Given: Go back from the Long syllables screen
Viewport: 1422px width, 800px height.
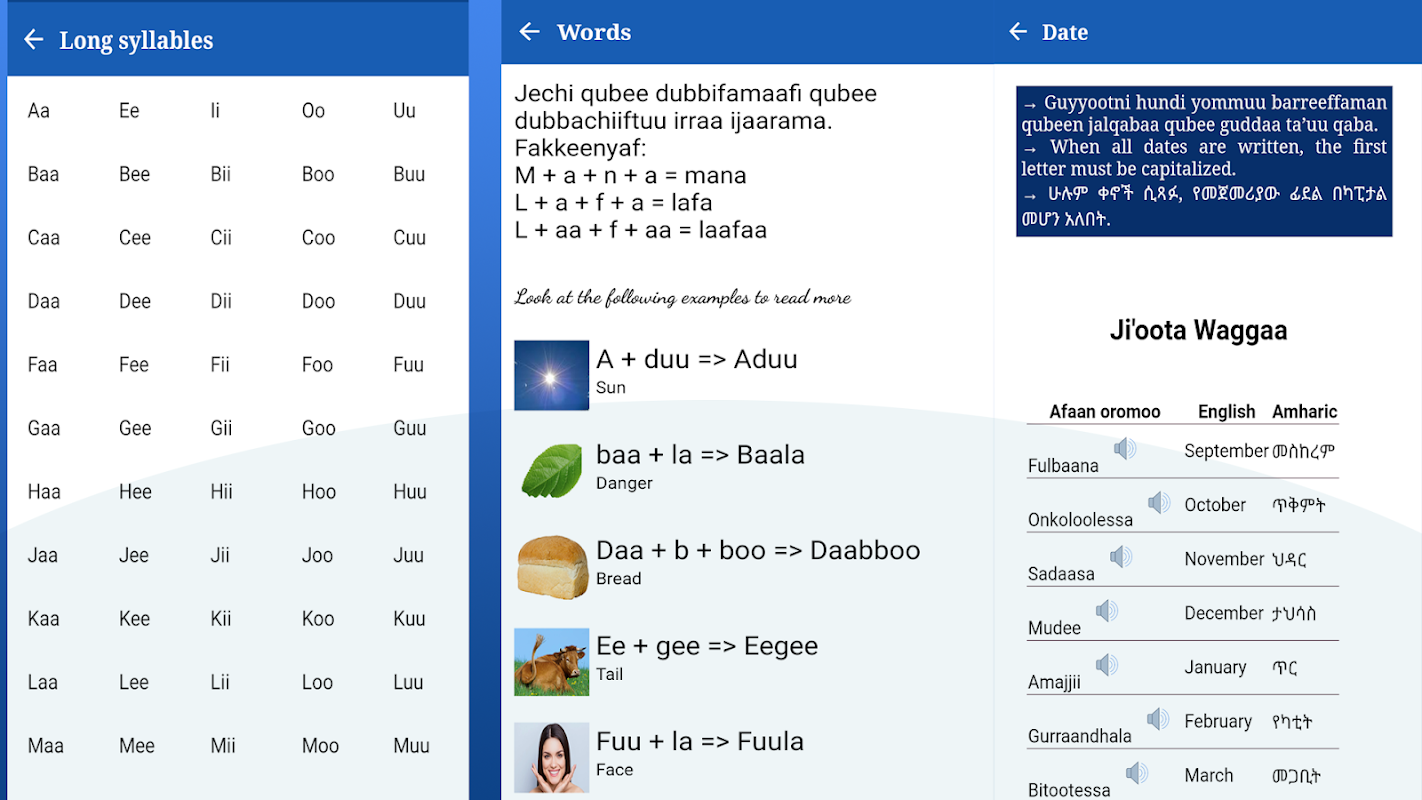Looking at the screenshot, I should coord(33,40).
